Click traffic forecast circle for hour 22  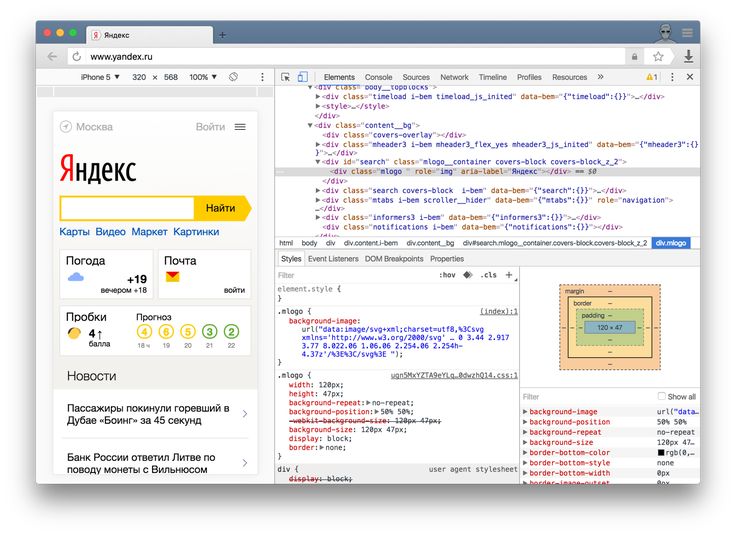point(231,332)
